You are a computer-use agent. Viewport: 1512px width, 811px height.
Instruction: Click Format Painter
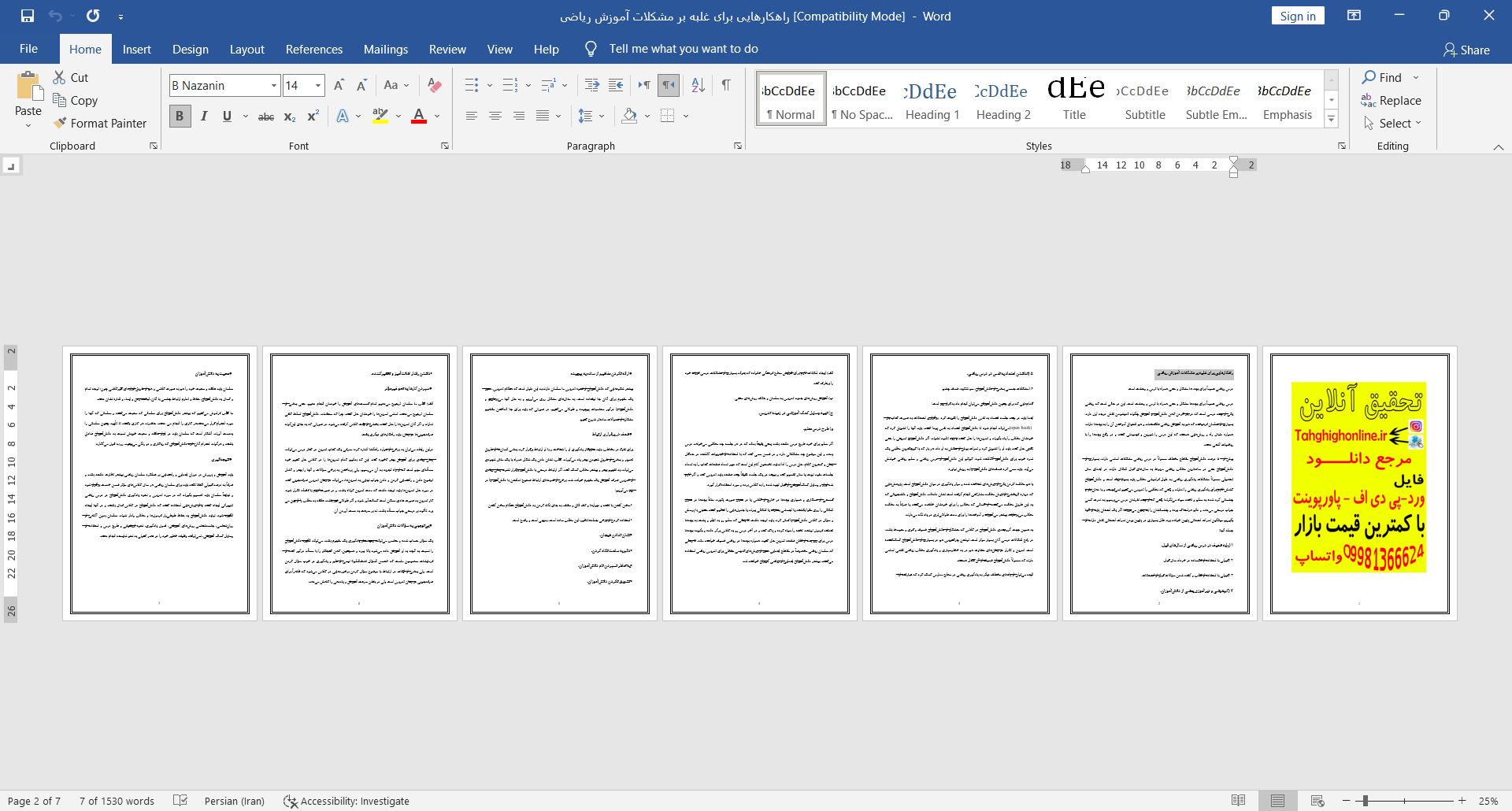[x=100, y=124]
